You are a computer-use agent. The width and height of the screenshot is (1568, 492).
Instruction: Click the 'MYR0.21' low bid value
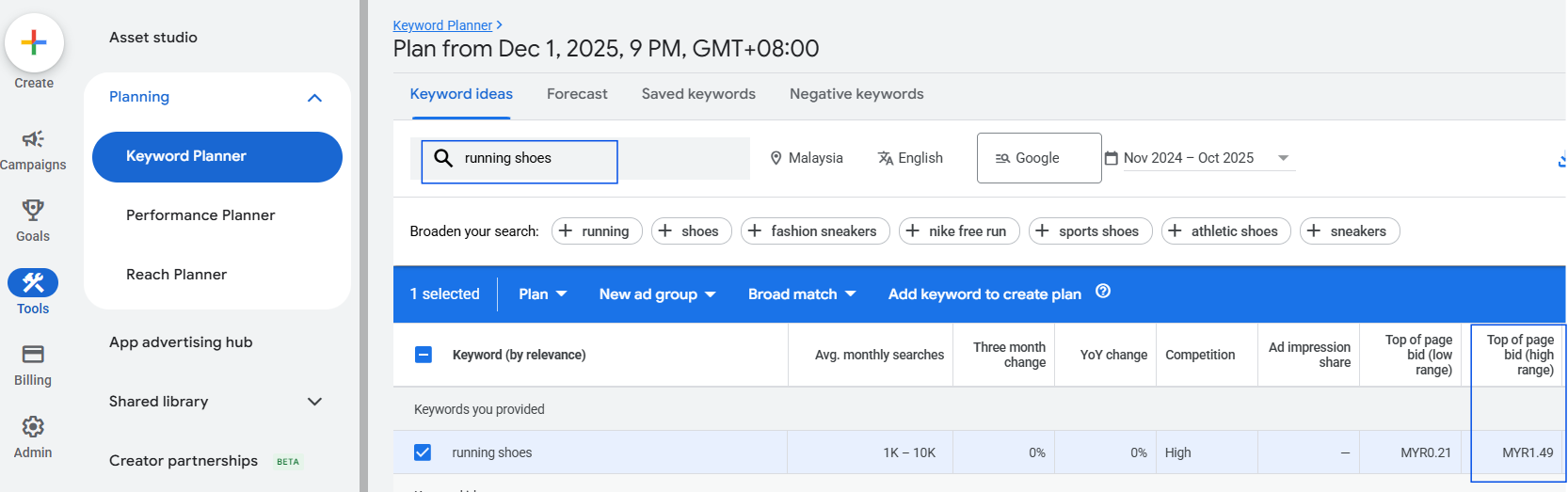pos(1426,452)
